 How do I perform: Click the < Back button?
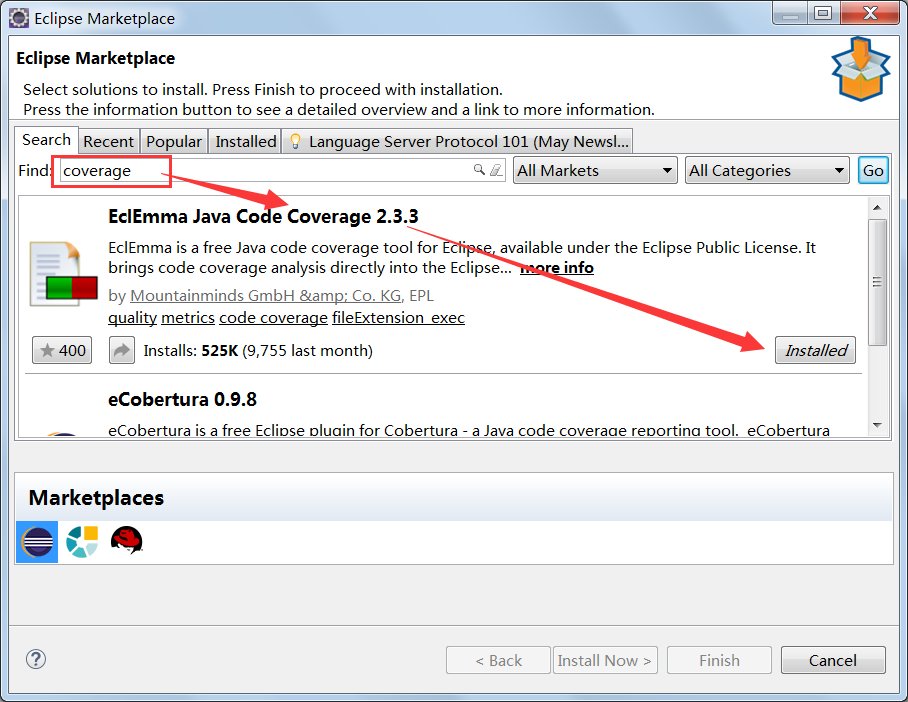(x=498, y=660)
